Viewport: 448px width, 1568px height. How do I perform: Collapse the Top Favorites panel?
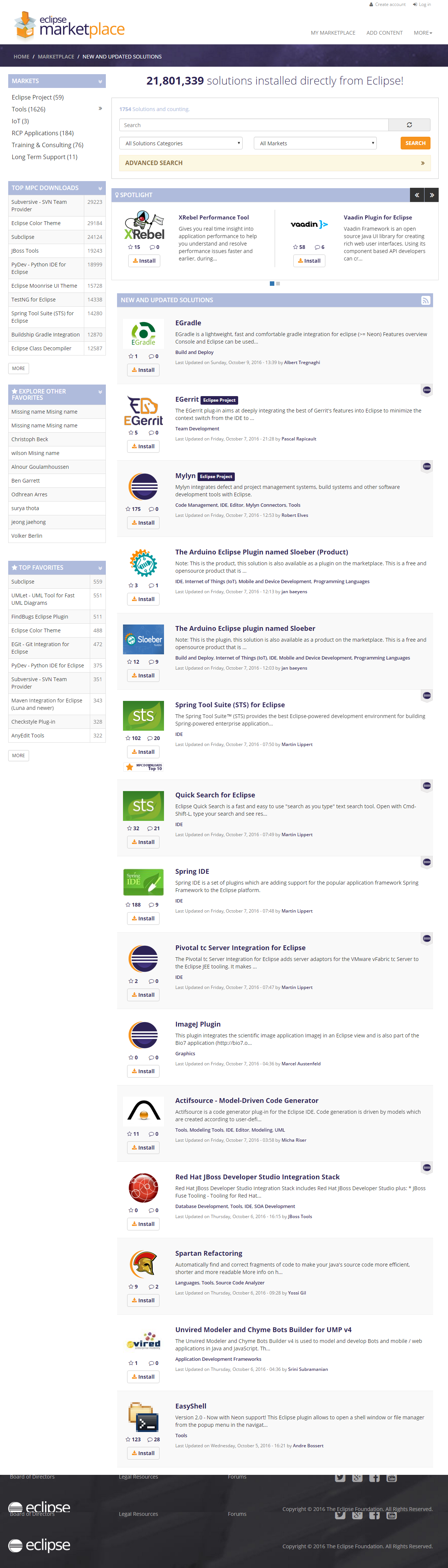100,568
